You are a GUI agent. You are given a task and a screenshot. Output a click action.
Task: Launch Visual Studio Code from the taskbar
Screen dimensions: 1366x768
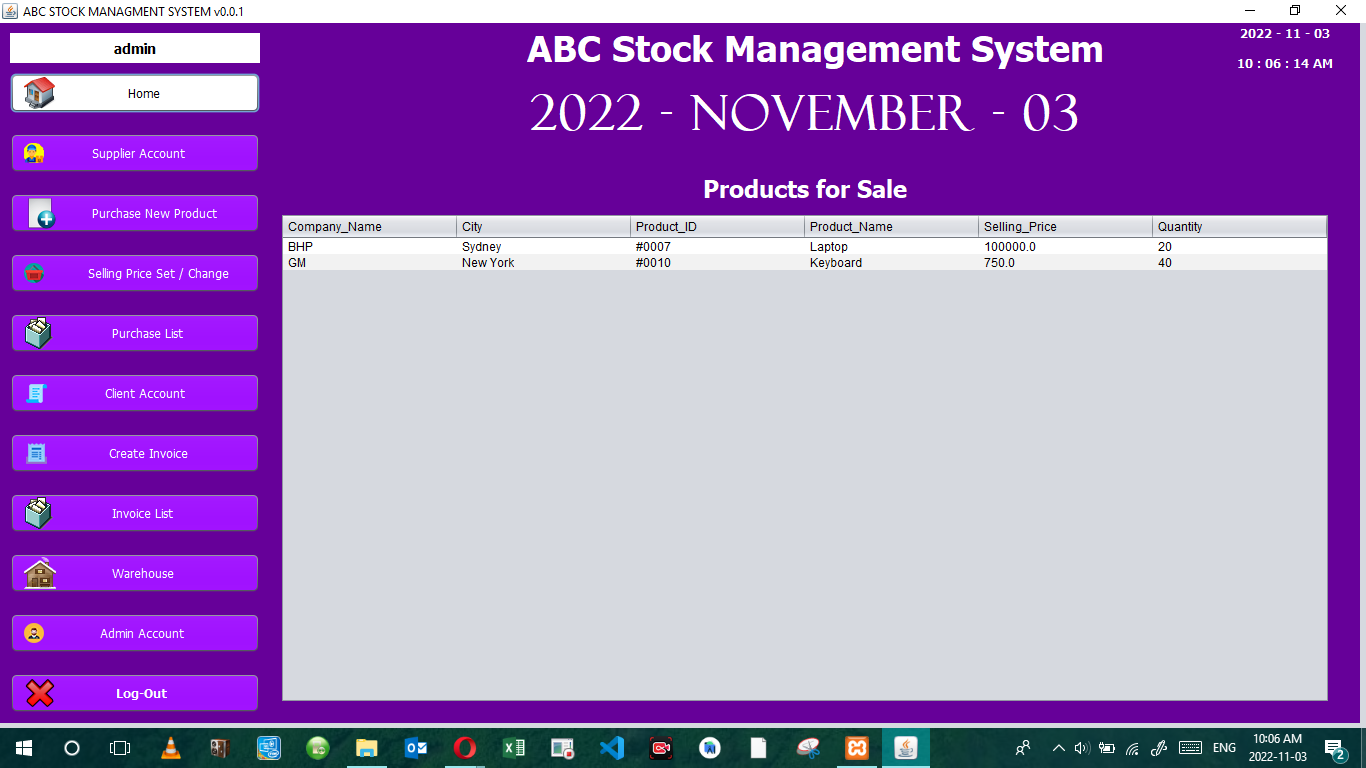tap(611, 747)
